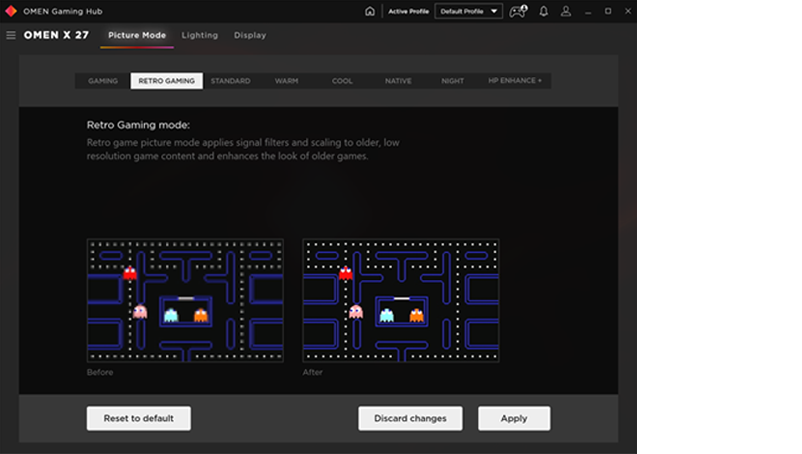
Task: Click the Before Pac-Man preview image
Action: 185,301
